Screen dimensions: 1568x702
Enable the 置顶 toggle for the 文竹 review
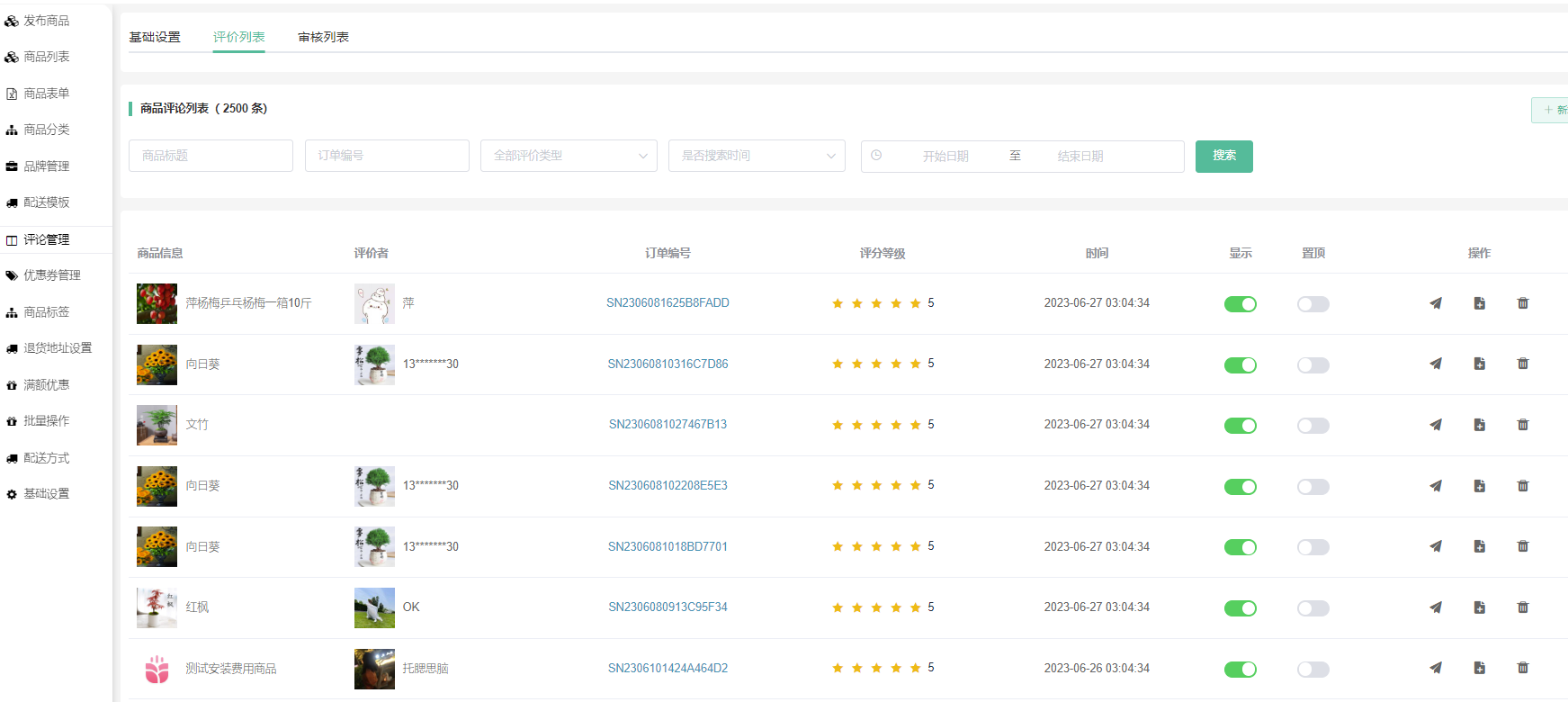click(x=1313, y=426)
